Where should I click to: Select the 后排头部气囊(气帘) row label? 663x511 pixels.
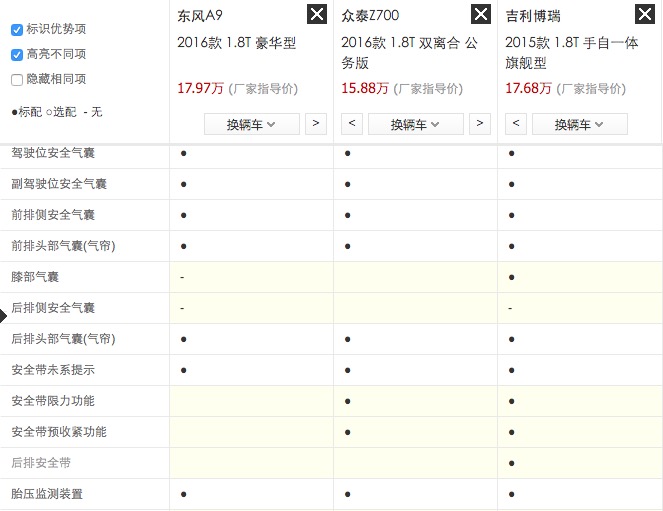(63, 339)
